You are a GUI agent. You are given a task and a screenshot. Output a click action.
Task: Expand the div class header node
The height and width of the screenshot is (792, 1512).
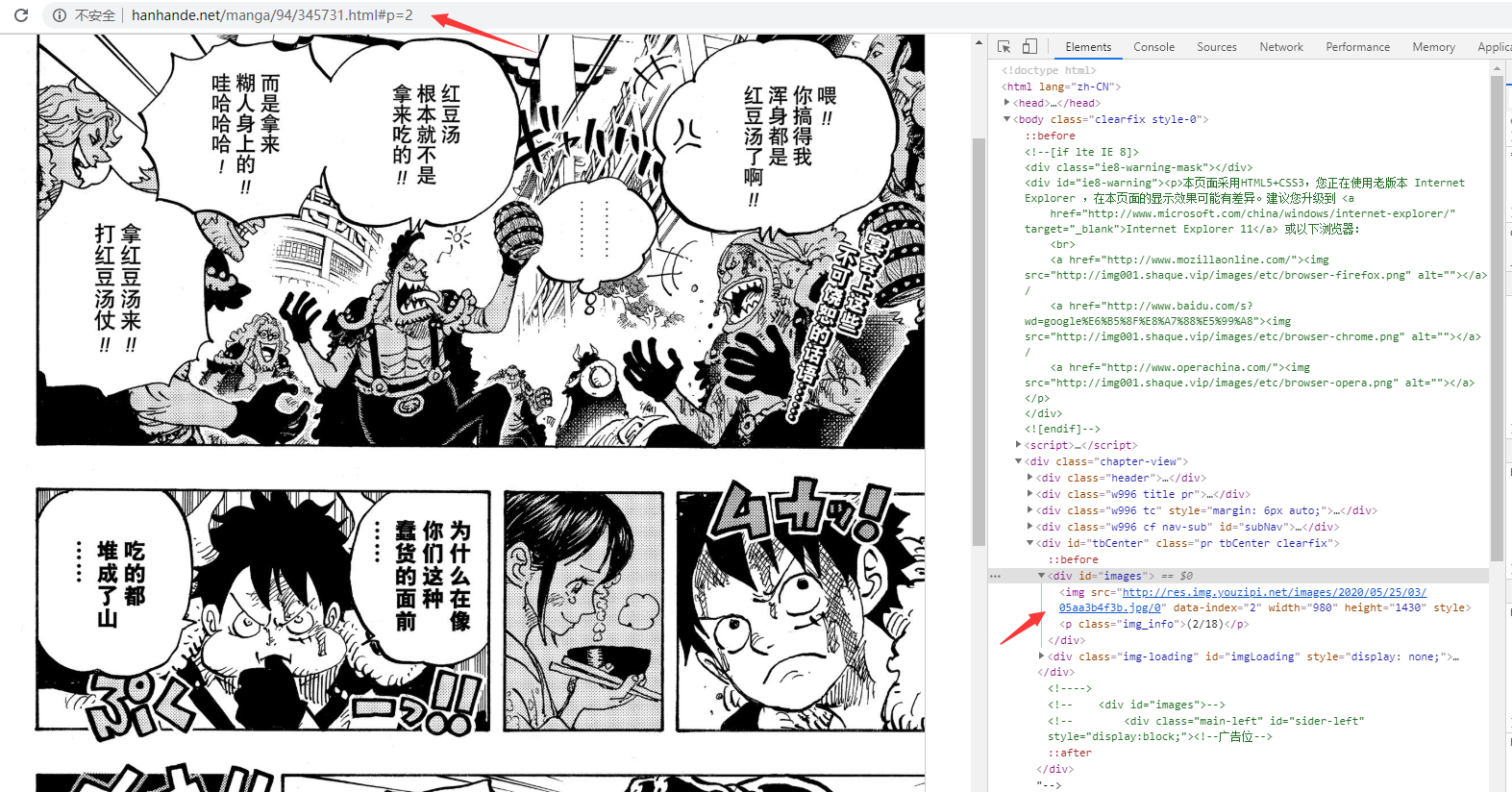(1030, 478)
